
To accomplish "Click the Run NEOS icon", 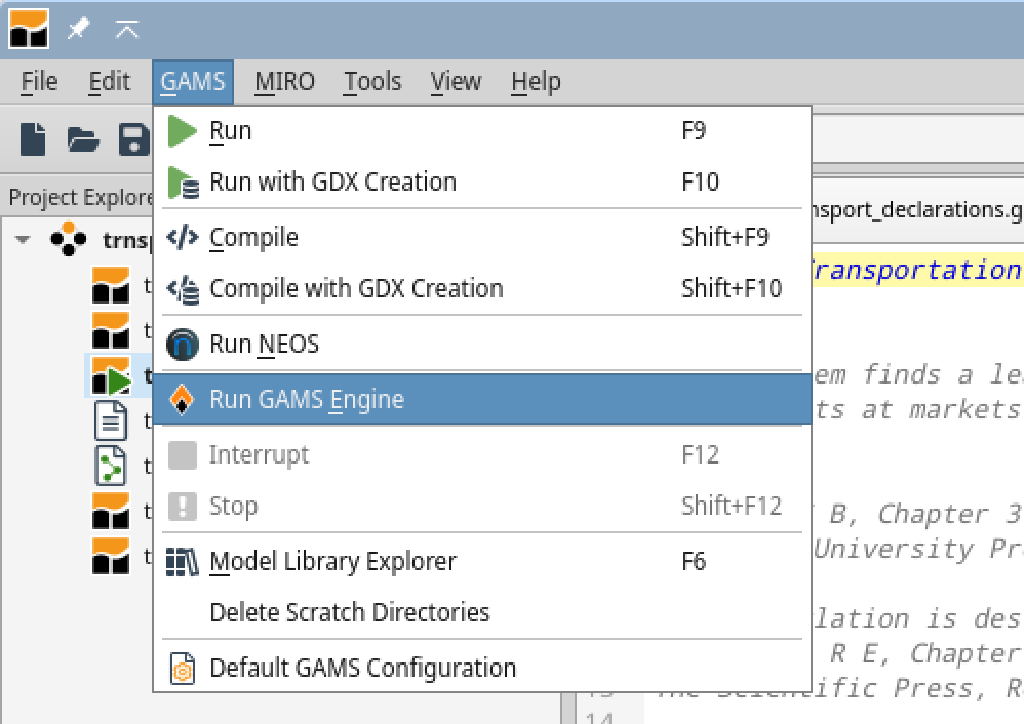I will tap(182, 344).
